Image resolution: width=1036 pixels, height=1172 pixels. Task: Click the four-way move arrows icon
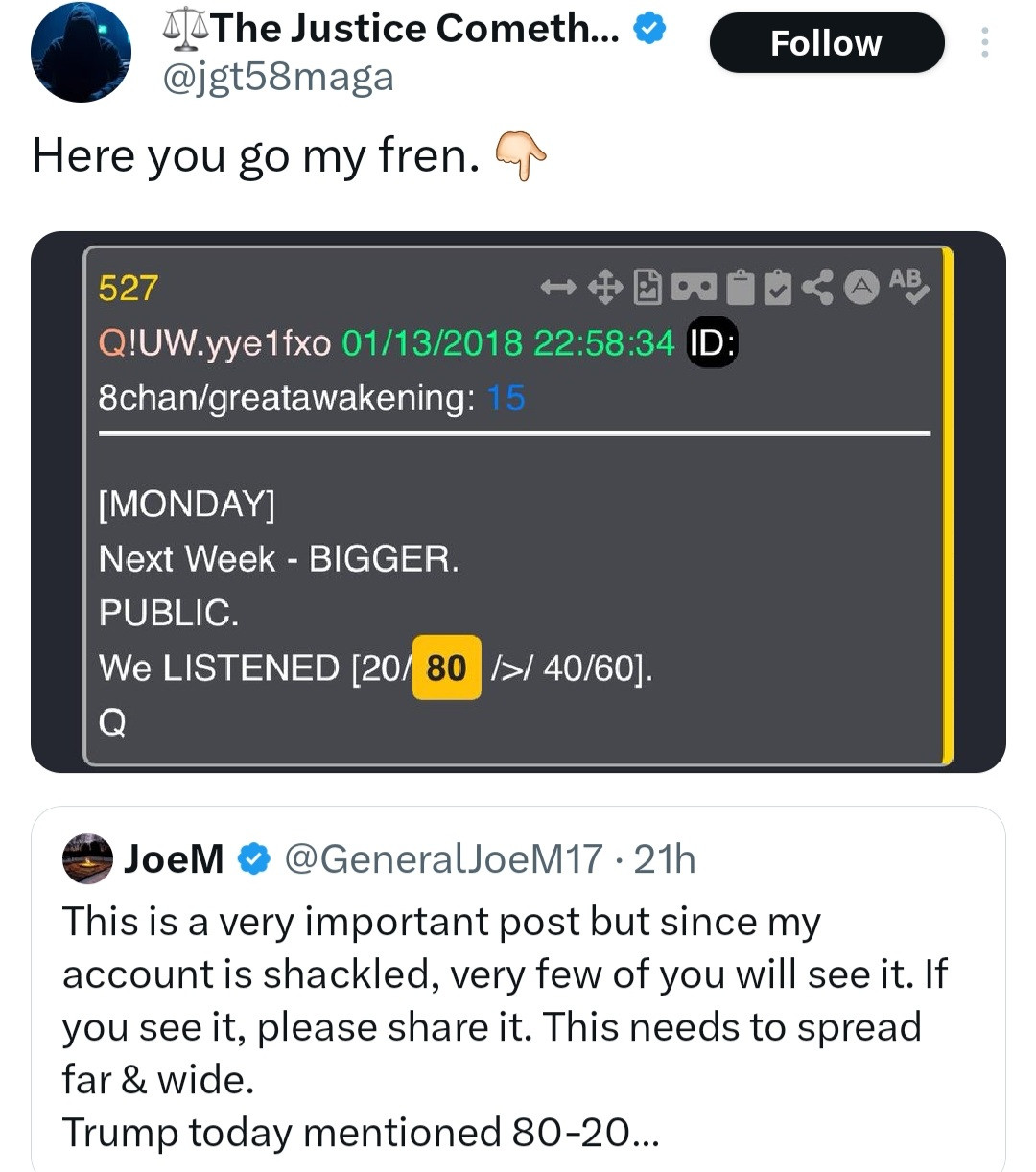pos(604,287)
